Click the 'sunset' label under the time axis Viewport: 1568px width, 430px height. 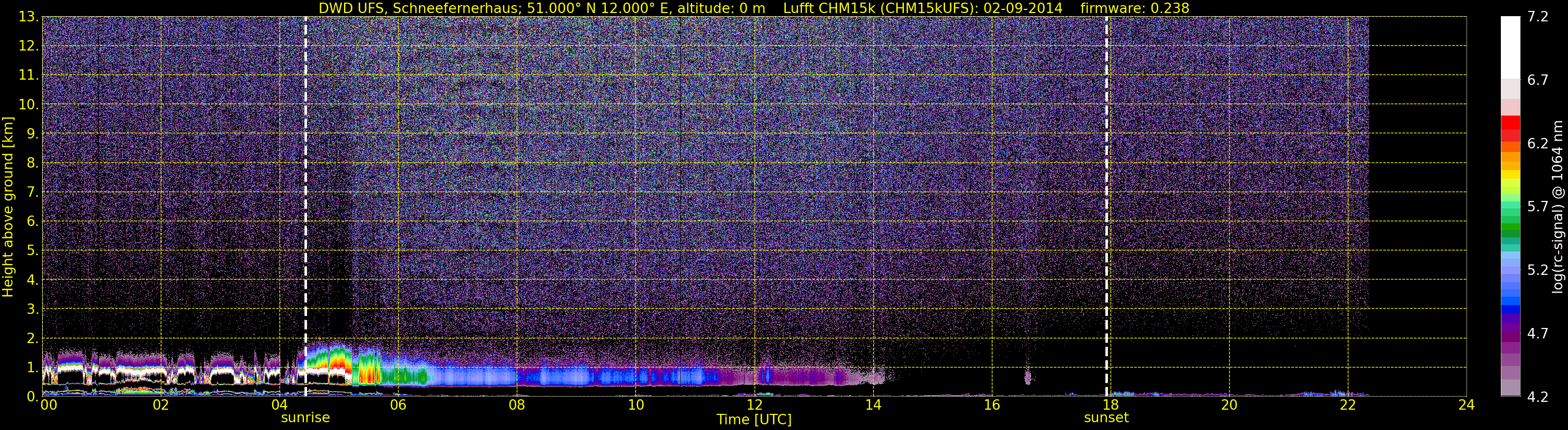[x=1106, y=418]
